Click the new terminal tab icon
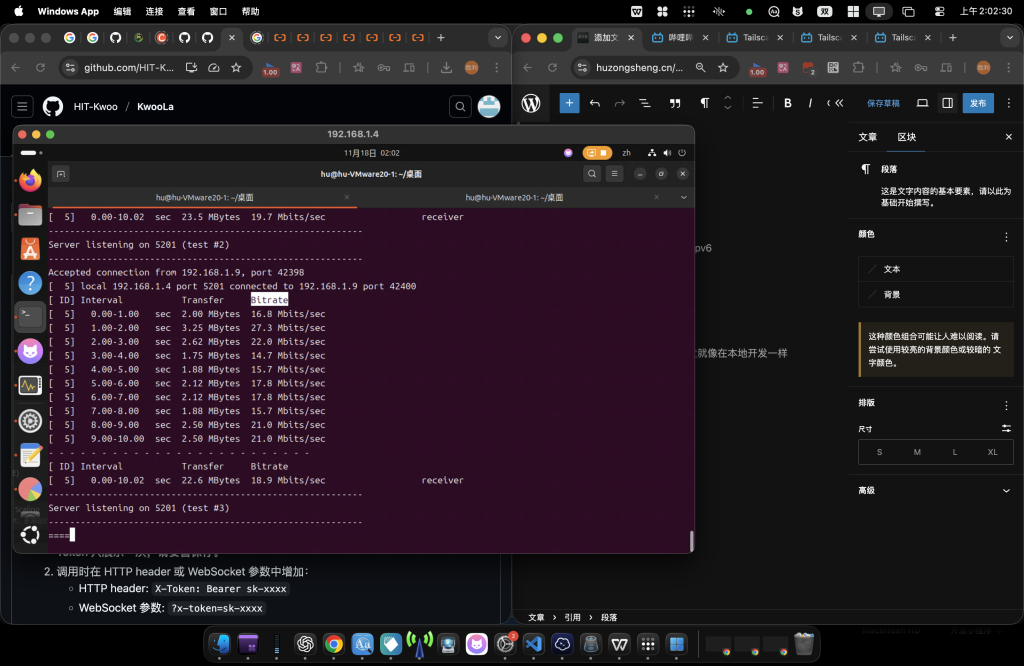The image size is (1024, 666). click(61, 174)
